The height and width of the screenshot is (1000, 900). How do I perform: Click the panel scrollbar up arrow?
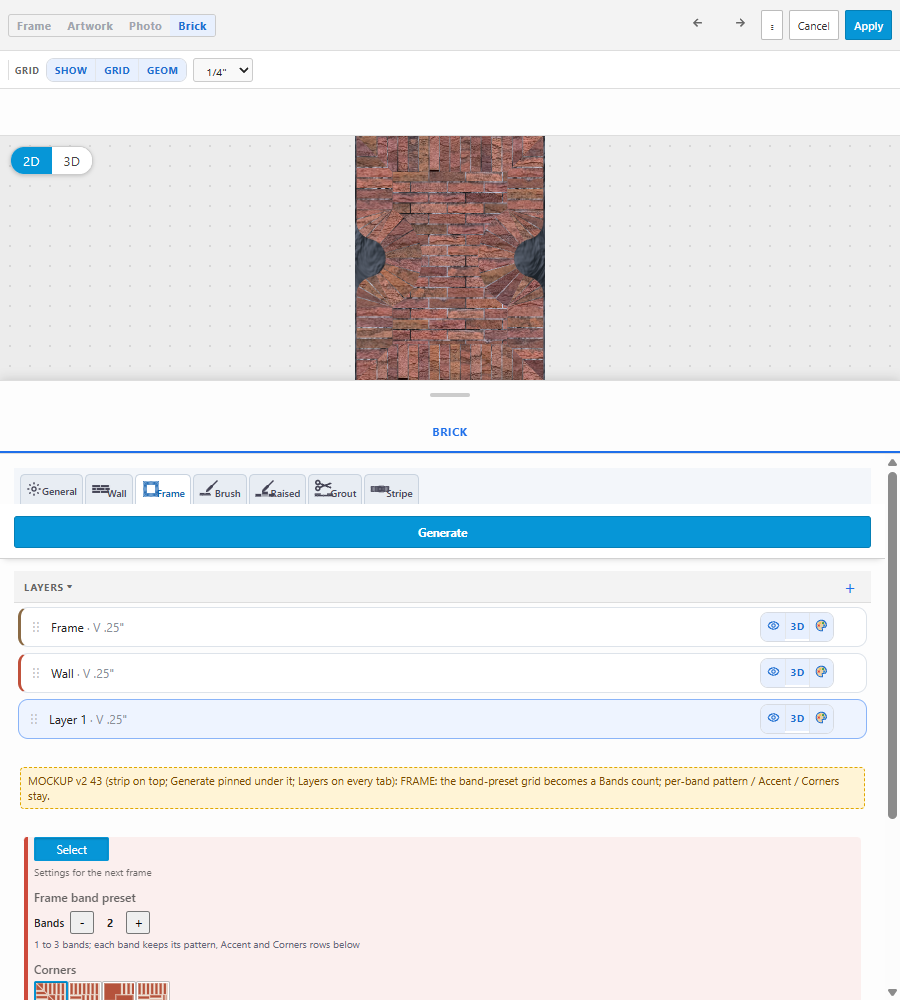[892, 462]
